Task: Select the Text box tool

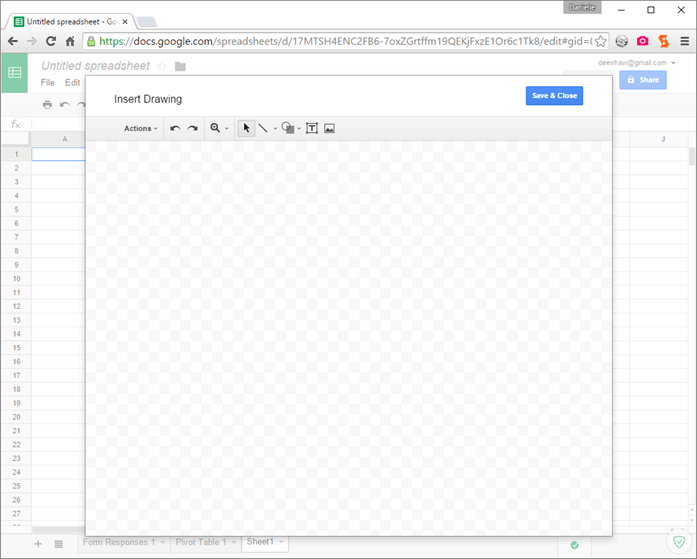Action: [x=312, y=128]
